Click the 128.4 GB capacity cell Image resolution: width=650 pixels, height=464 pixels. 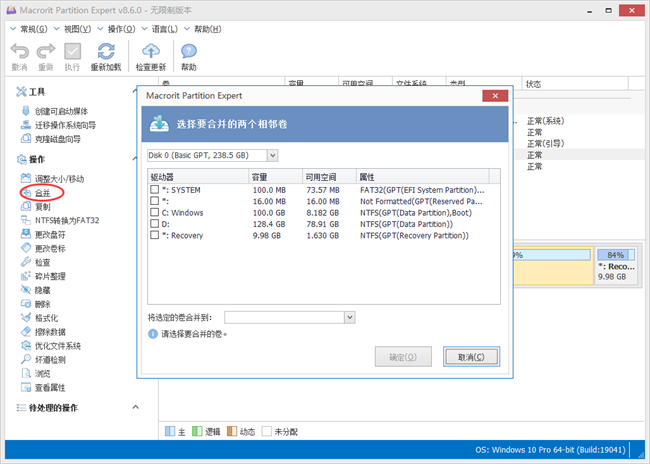(x=269, y=224)
